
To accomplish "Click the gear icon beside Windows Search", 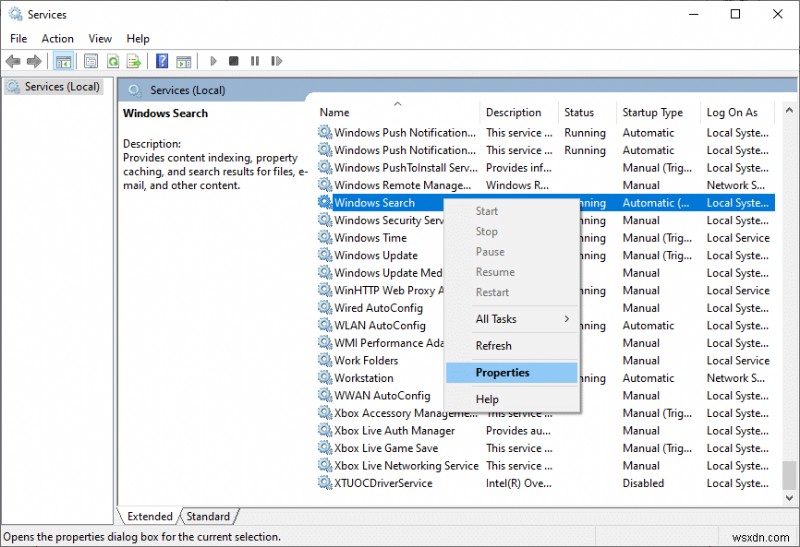I will [325, 202].
